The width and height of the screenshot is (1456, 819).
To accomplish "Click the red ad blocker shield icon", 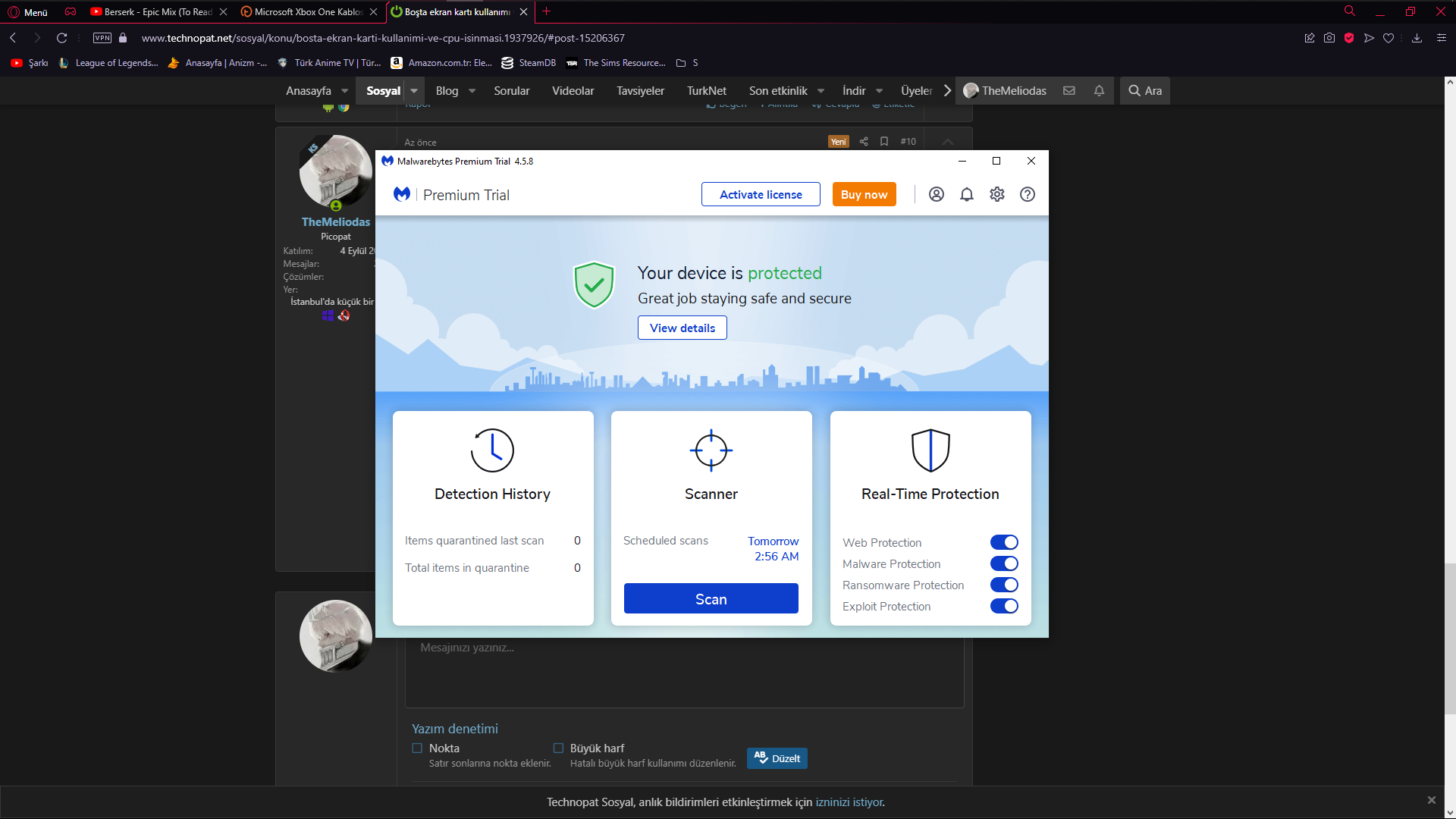I will tap(1349, 38).
